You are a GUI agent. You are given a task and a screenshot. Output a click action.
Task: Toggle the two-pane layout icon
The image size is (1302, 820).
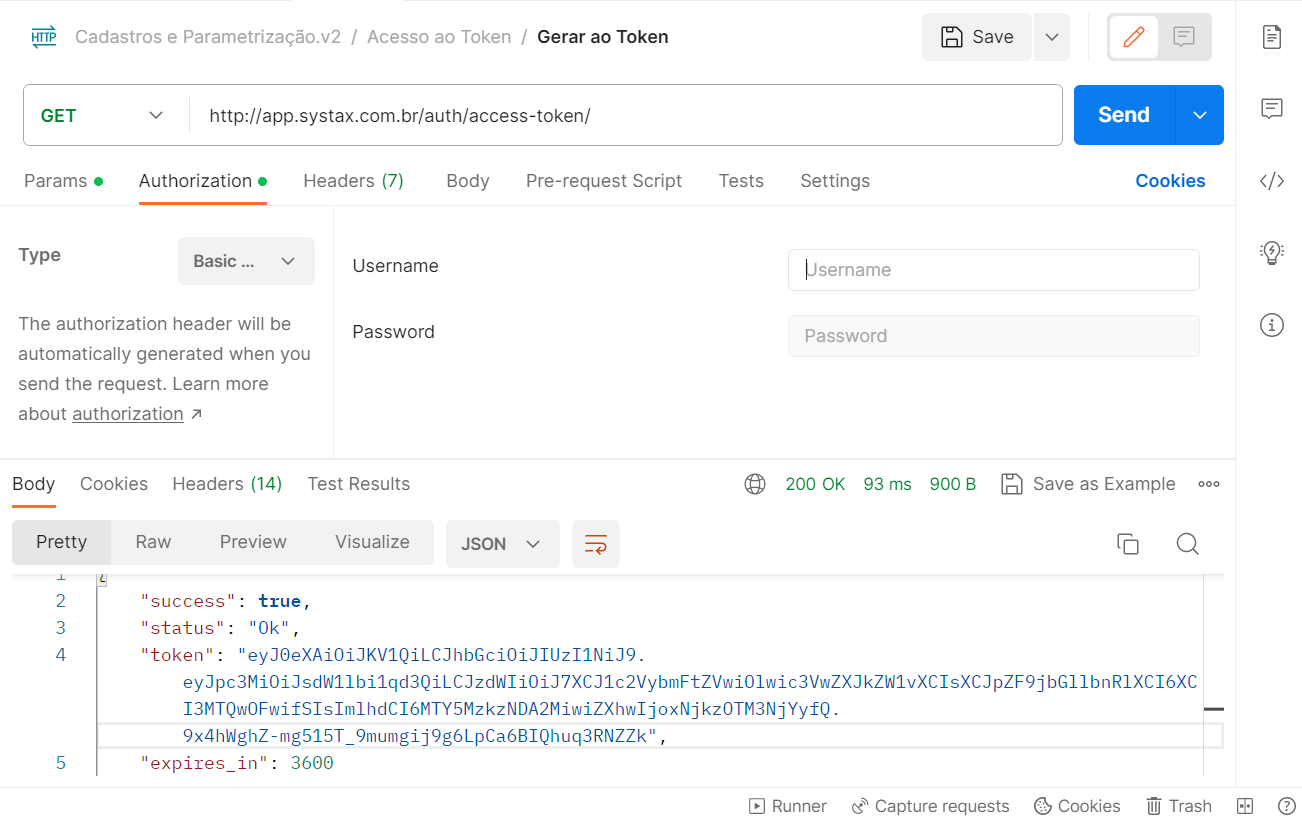tap(1245, 806)
